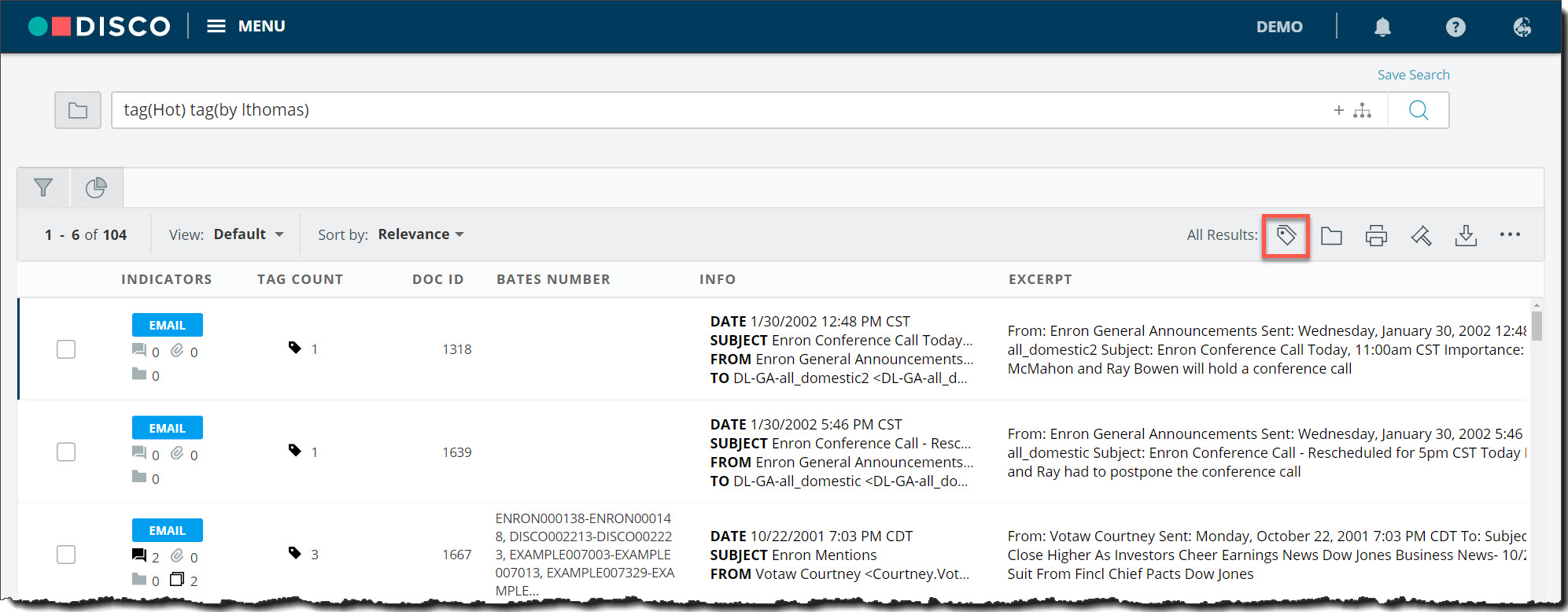Click tag icon in row 1318
1568x612 pixels.
[295, 348]
